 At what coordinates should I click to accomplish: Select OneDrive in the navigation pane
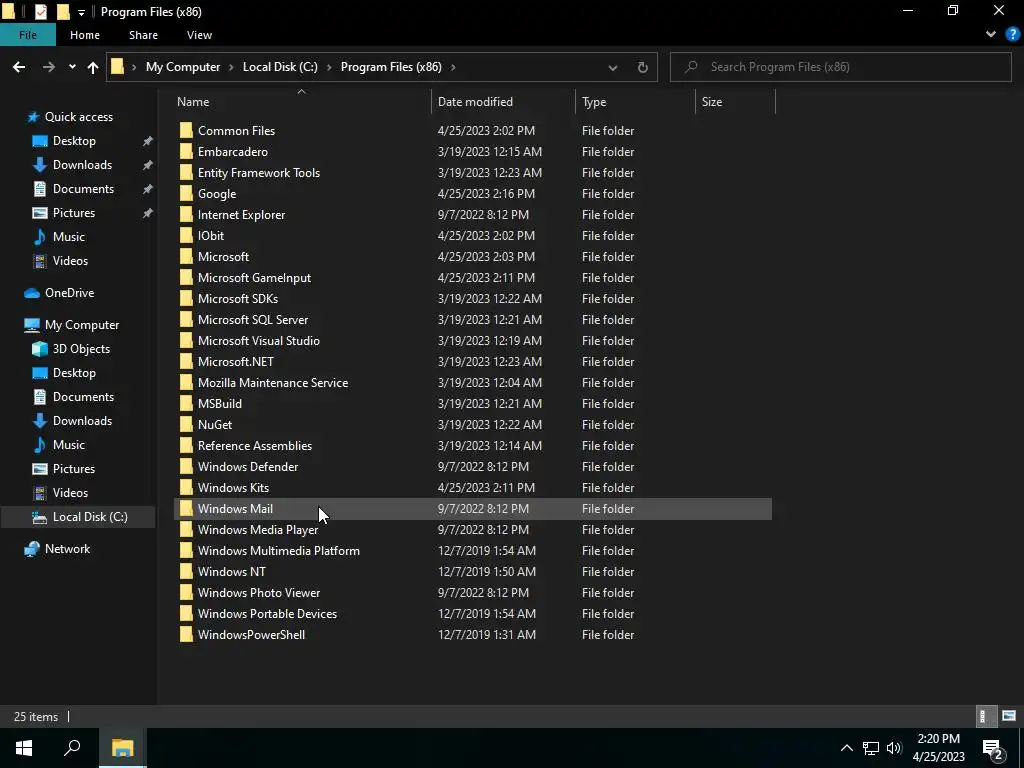coord(69,293)
